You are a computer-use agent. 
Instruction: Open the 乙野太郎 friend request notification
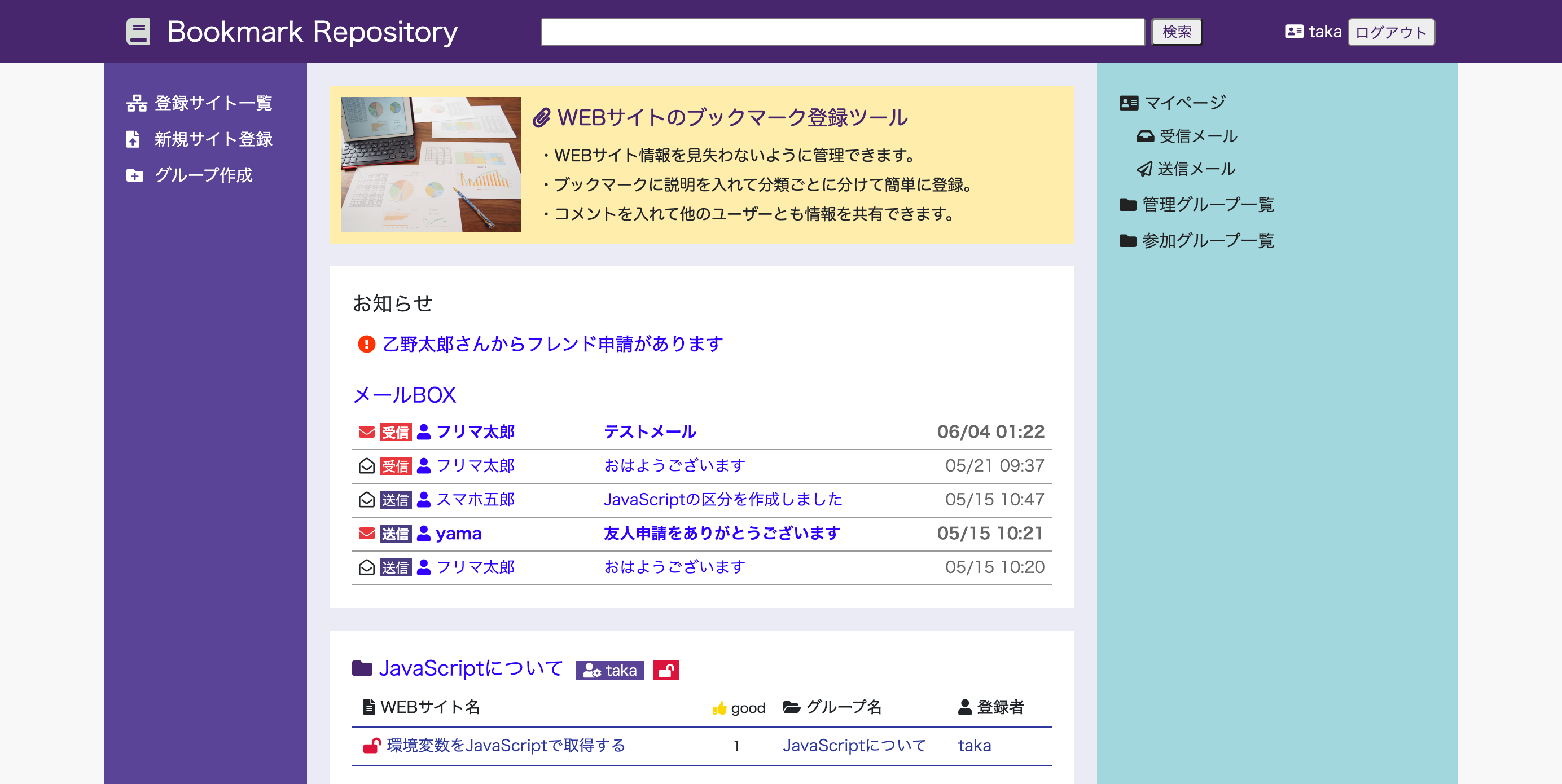click(552, 343)
